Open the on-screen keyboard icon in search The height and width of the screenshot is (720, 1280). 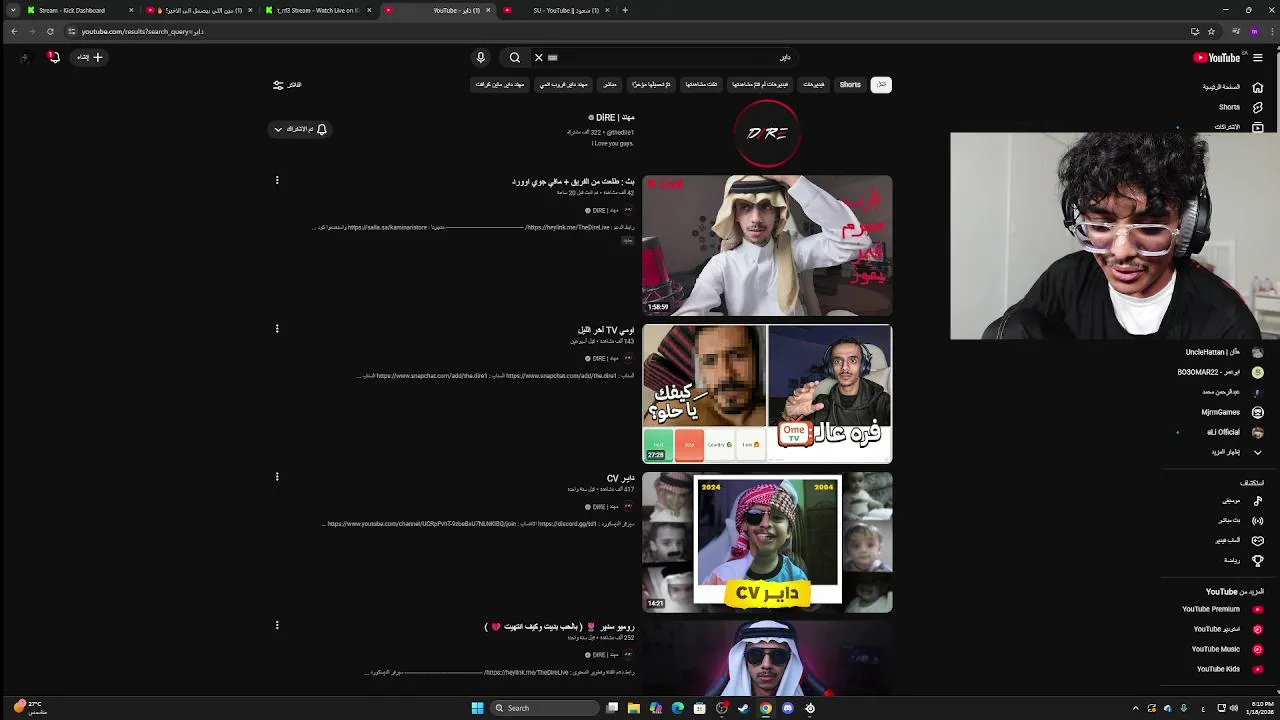pos(552,57)
